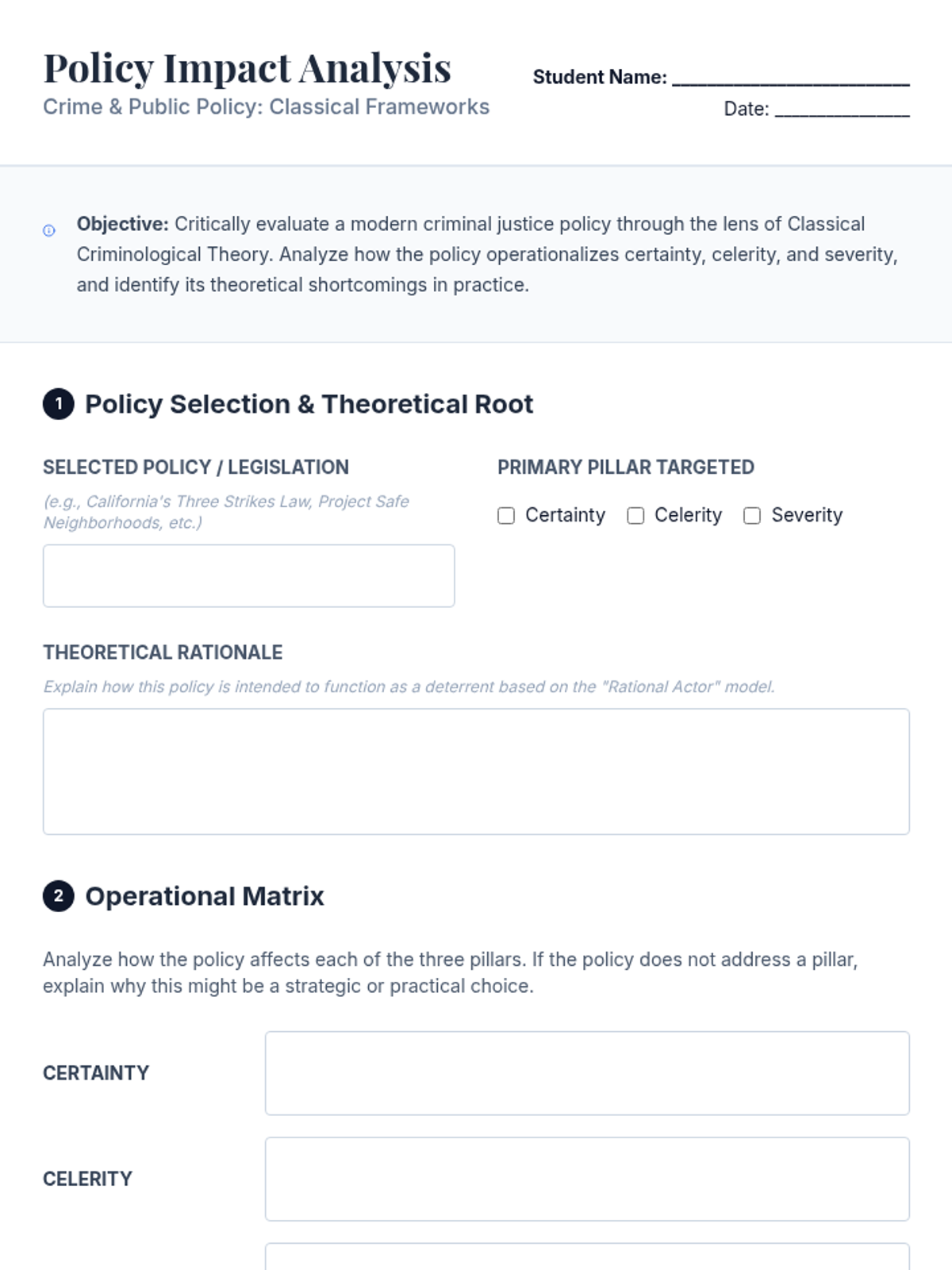
Task: Tick the Celerity pillar checkbox
Action: click(635, 516)
